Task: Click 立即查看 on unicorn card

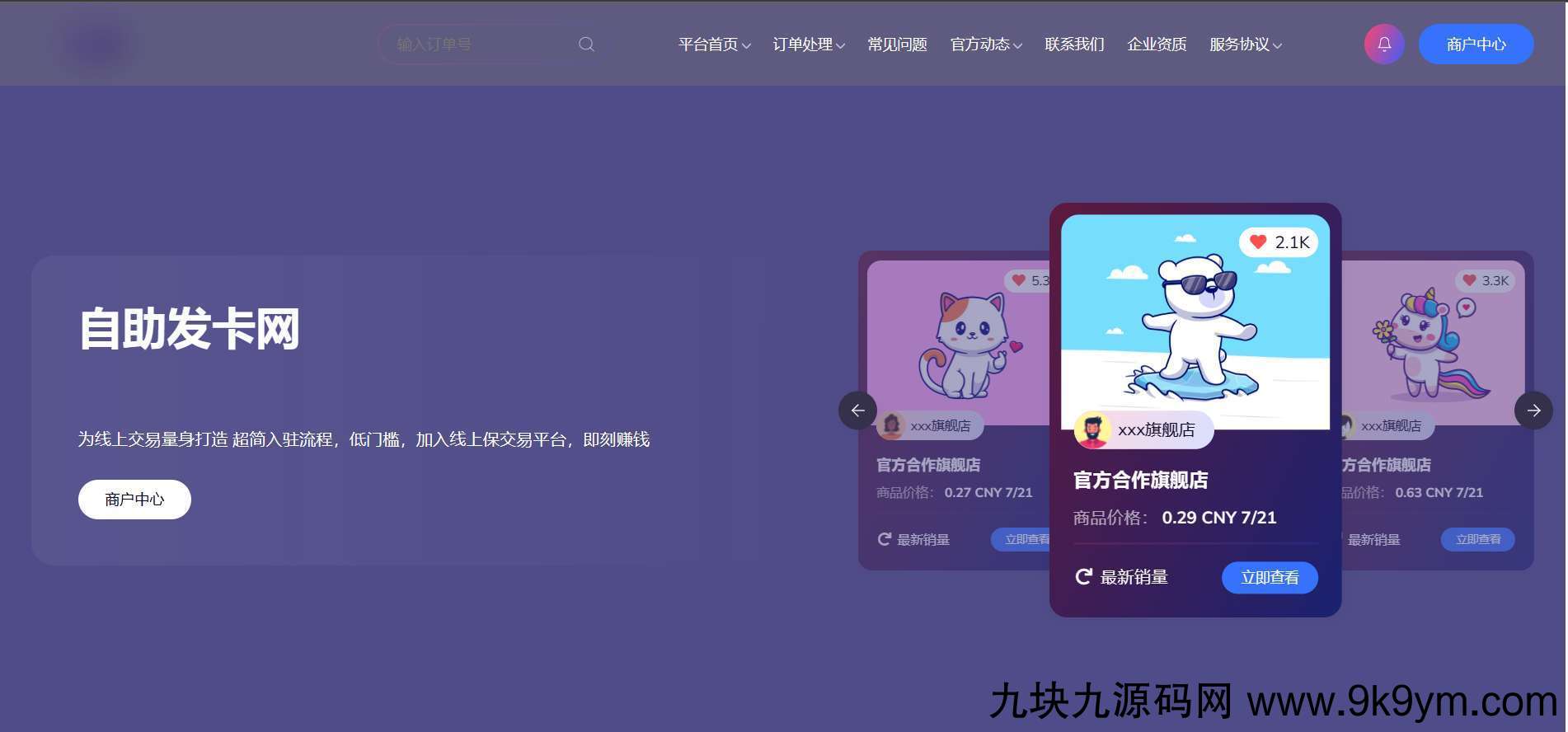Action: tap(1477, 539)
